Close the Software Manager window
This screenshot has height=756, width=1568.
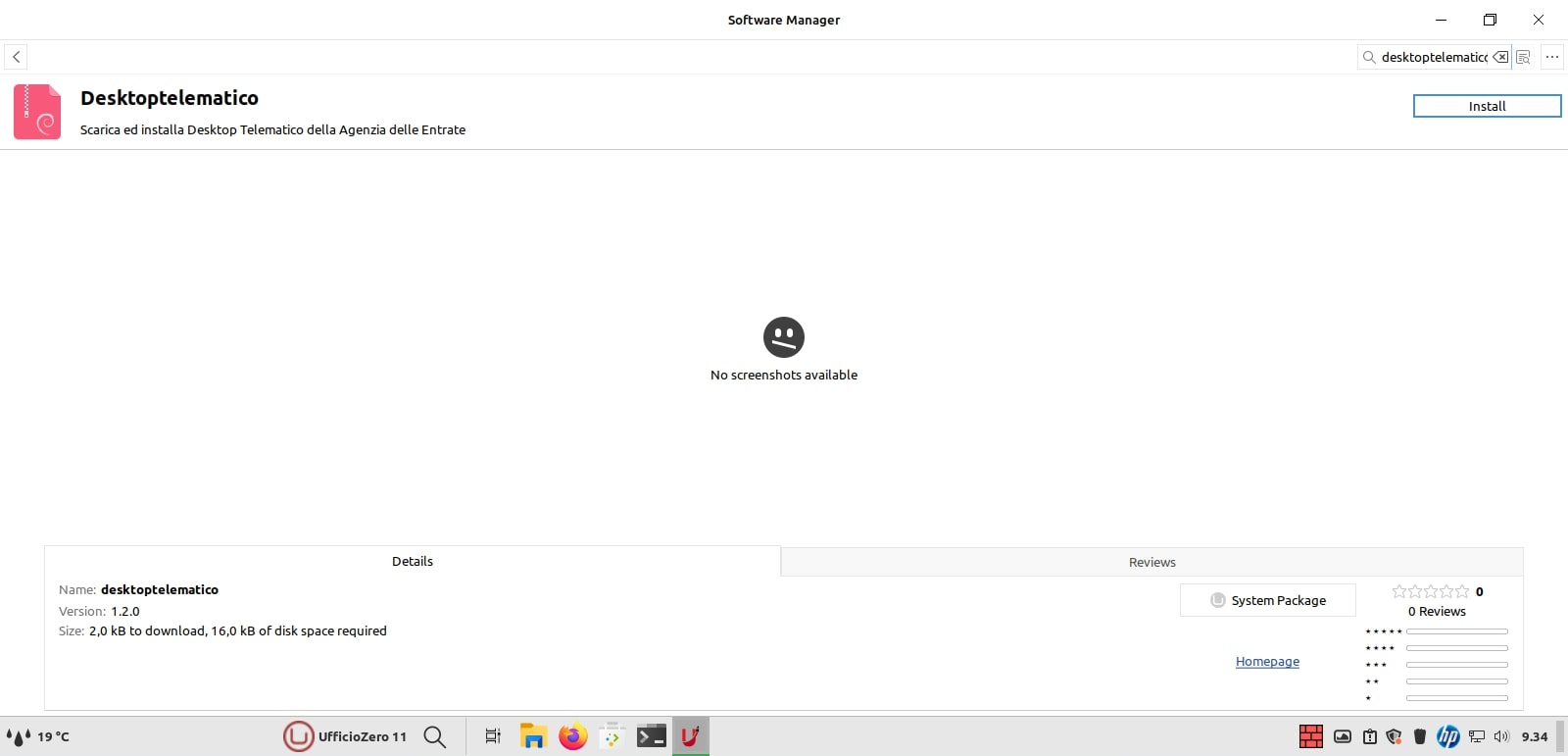(x=1539, y=20)
